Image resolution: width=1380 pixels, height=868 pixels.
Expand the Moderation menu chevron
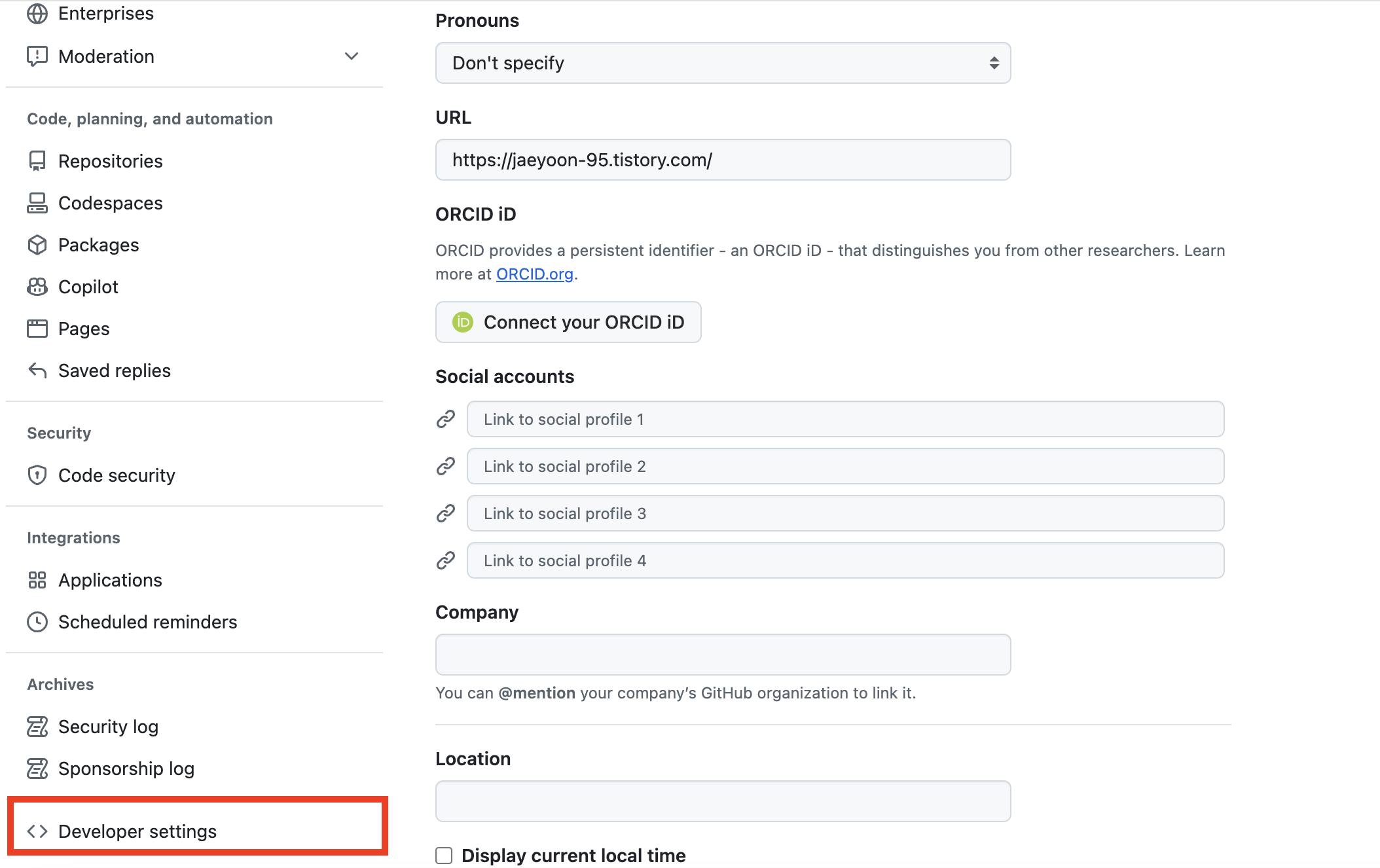coord(352,56)
